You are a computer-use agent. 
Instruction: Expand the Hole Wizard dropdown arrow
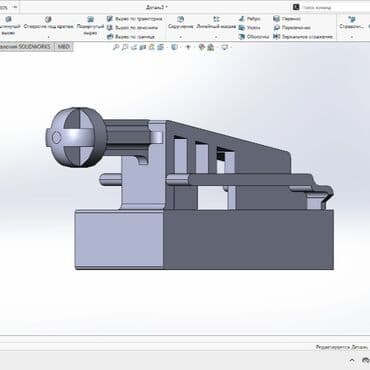coord(49,37)
